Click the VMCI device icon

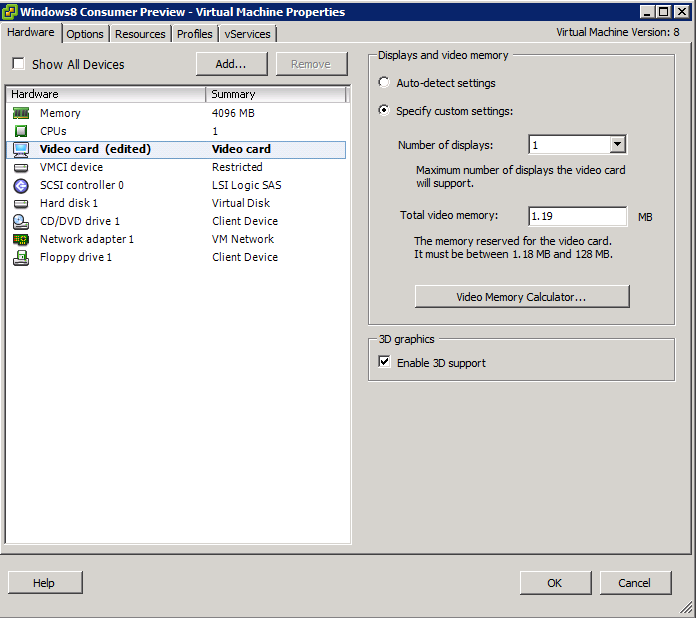pos(21,167)
